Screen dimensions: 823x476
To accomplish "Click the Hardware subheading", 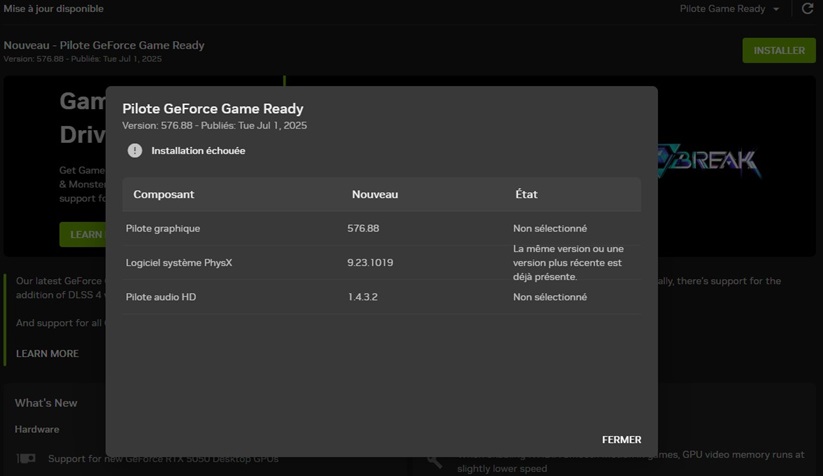I will 37,429.
